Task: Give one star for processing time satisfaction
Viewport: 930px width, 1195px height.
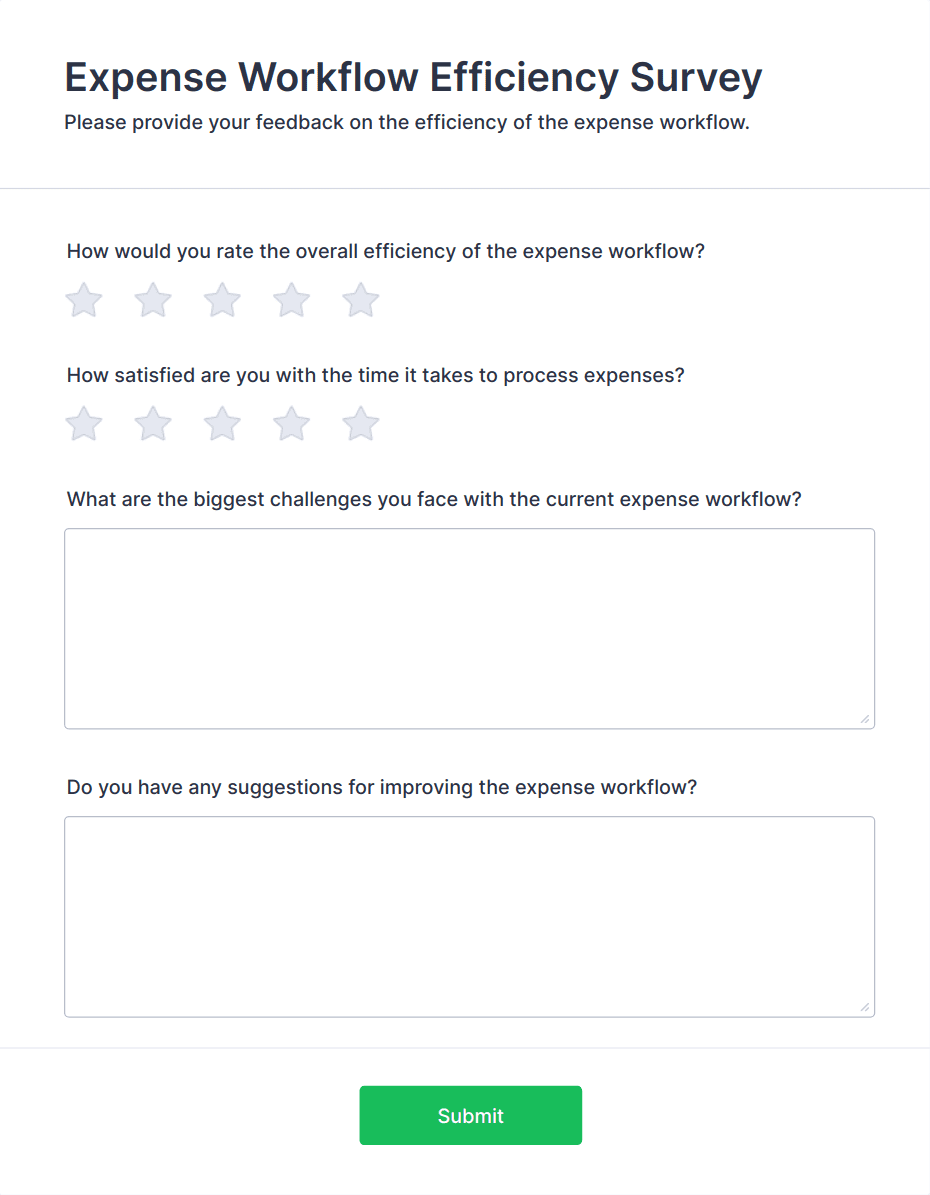Action: tap(83, 423)
